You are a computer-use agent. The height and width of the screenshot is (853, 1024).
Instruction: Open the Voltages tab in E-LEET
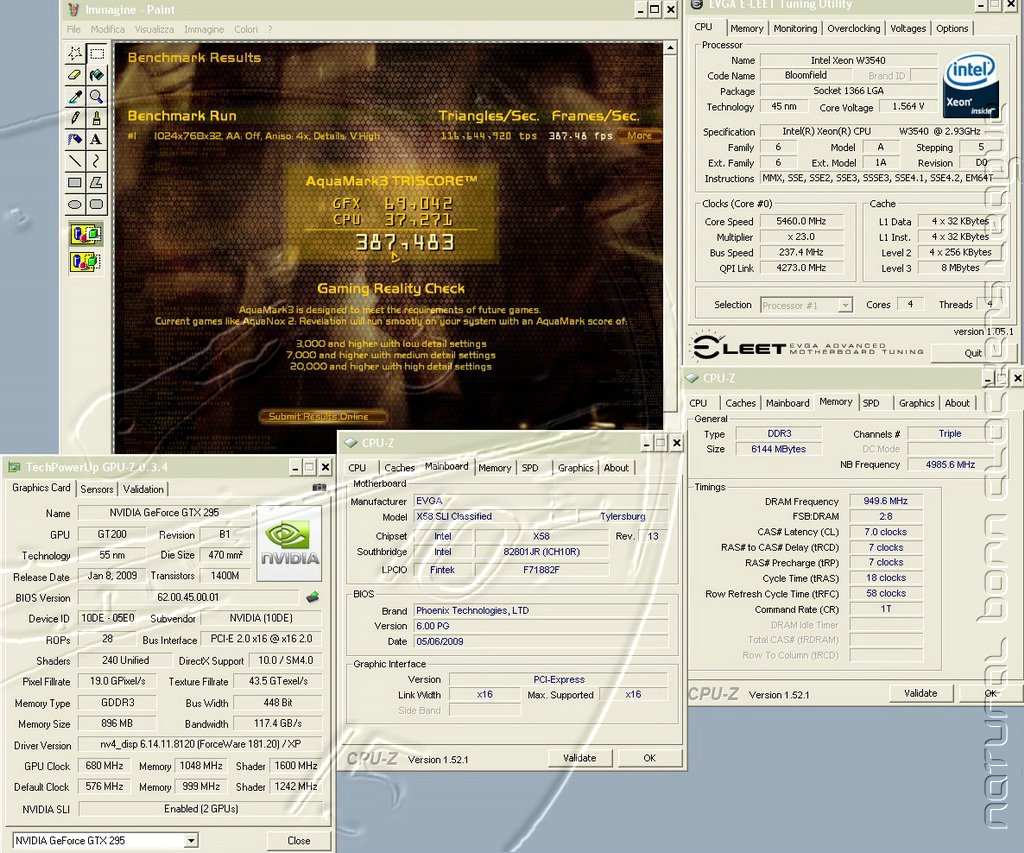(x=908, y=28)
